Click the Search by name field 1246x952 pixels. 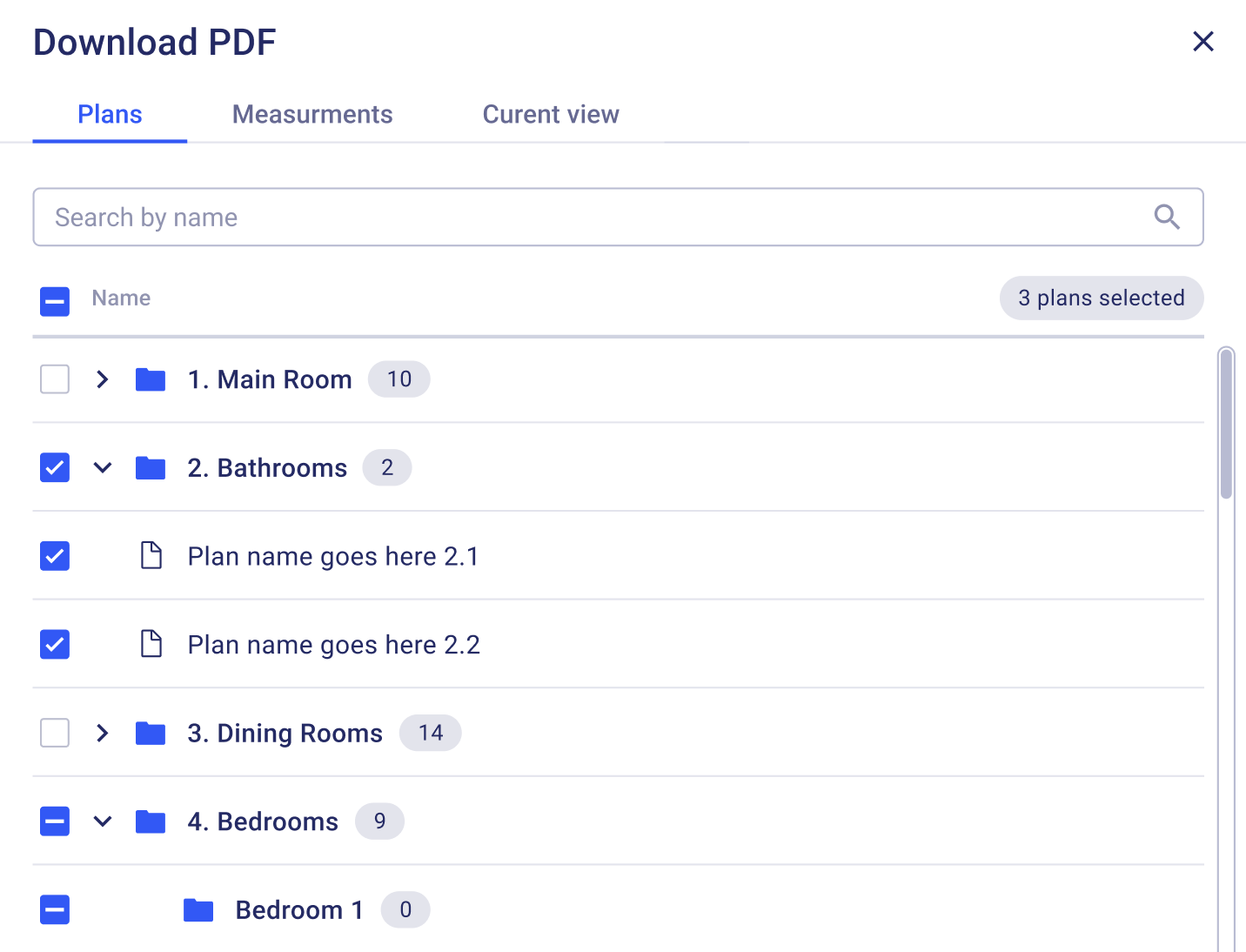pyautogui.click(x=618, y=217)
